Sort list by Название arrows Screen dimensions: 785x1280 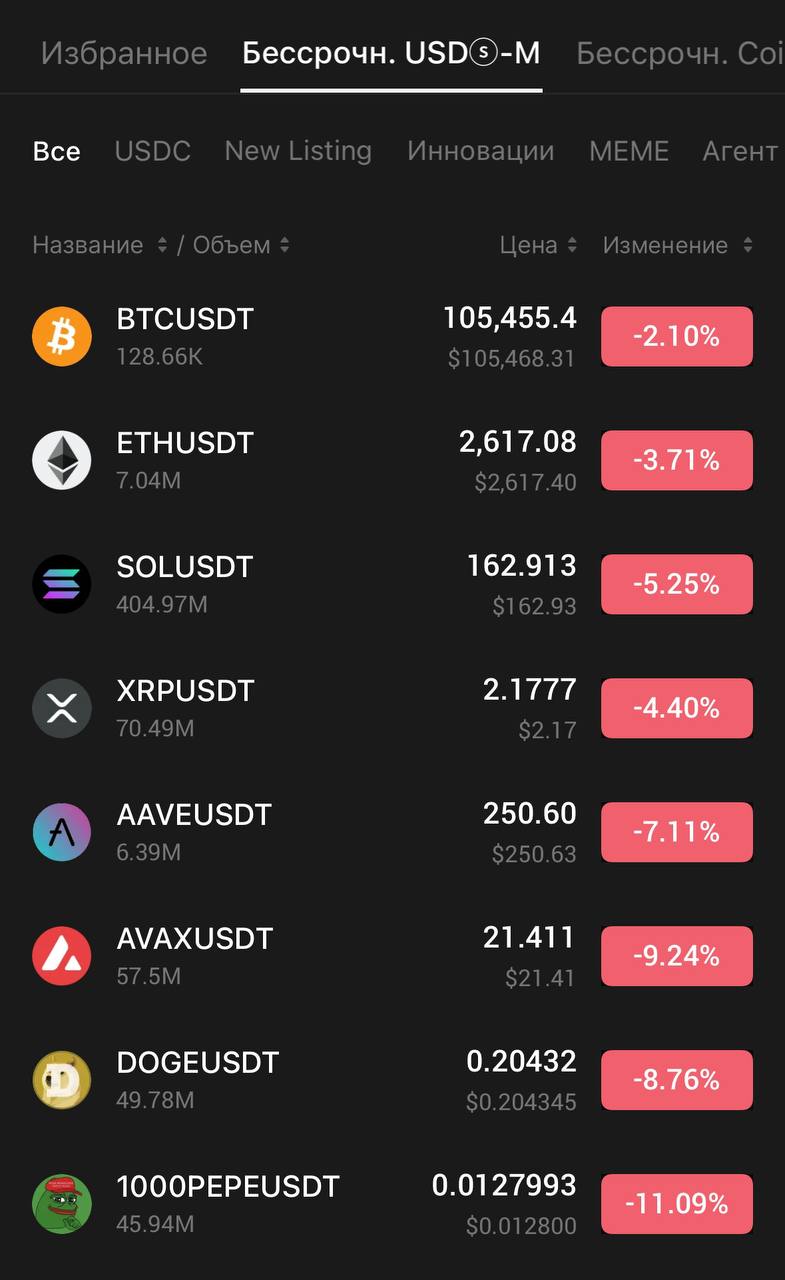pyautogui.click(x=162, y=245)
